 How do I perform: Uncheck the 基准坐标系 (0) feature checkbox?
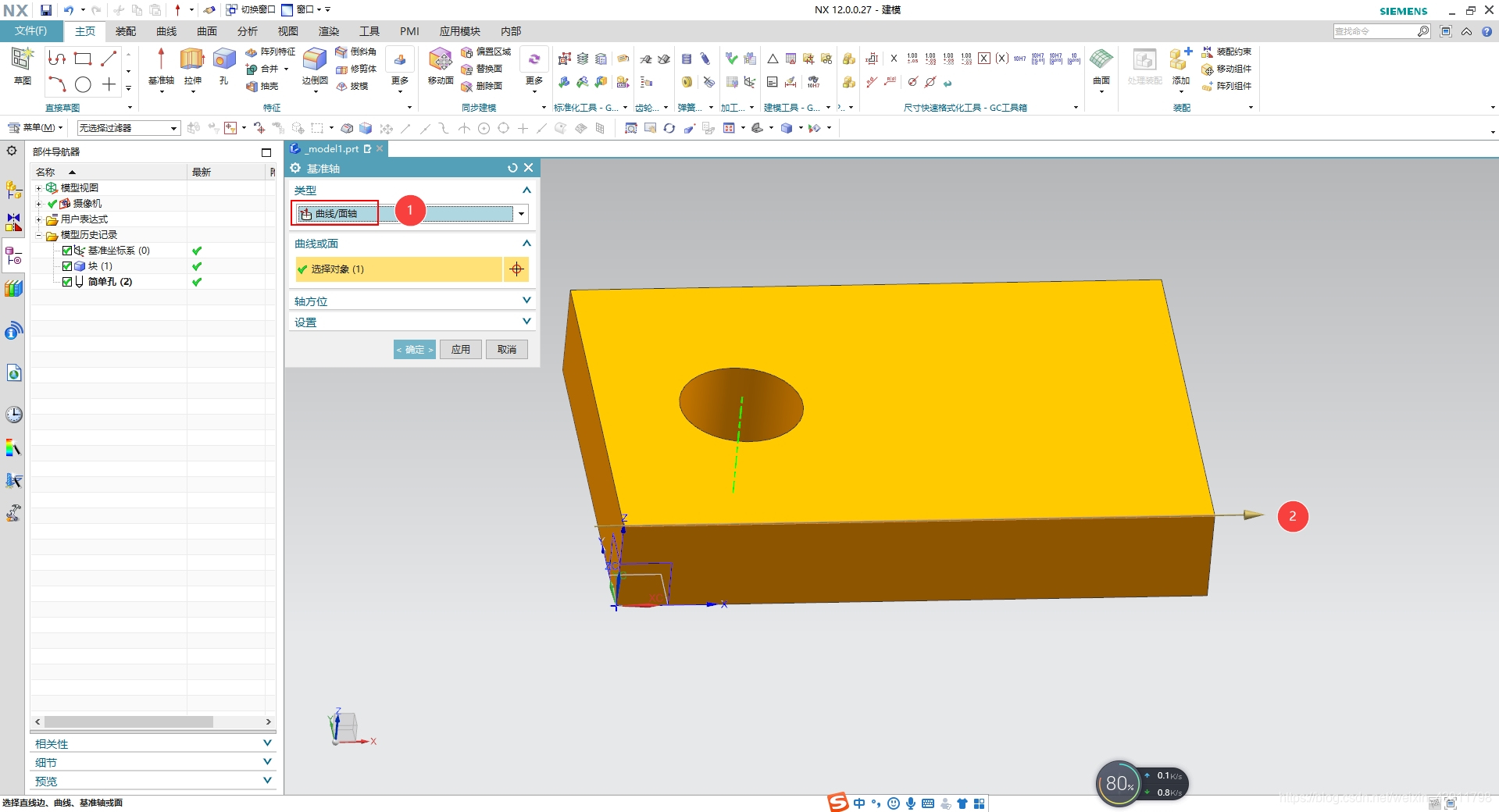pyautogui.click(x=67, y=251)
